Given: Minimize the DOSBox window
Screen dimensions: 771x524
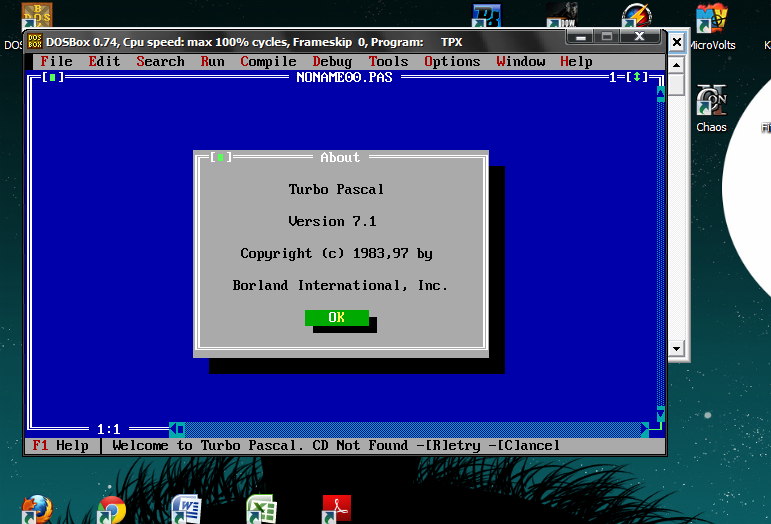Looking at the screenshot, I should tap(580, 37).
